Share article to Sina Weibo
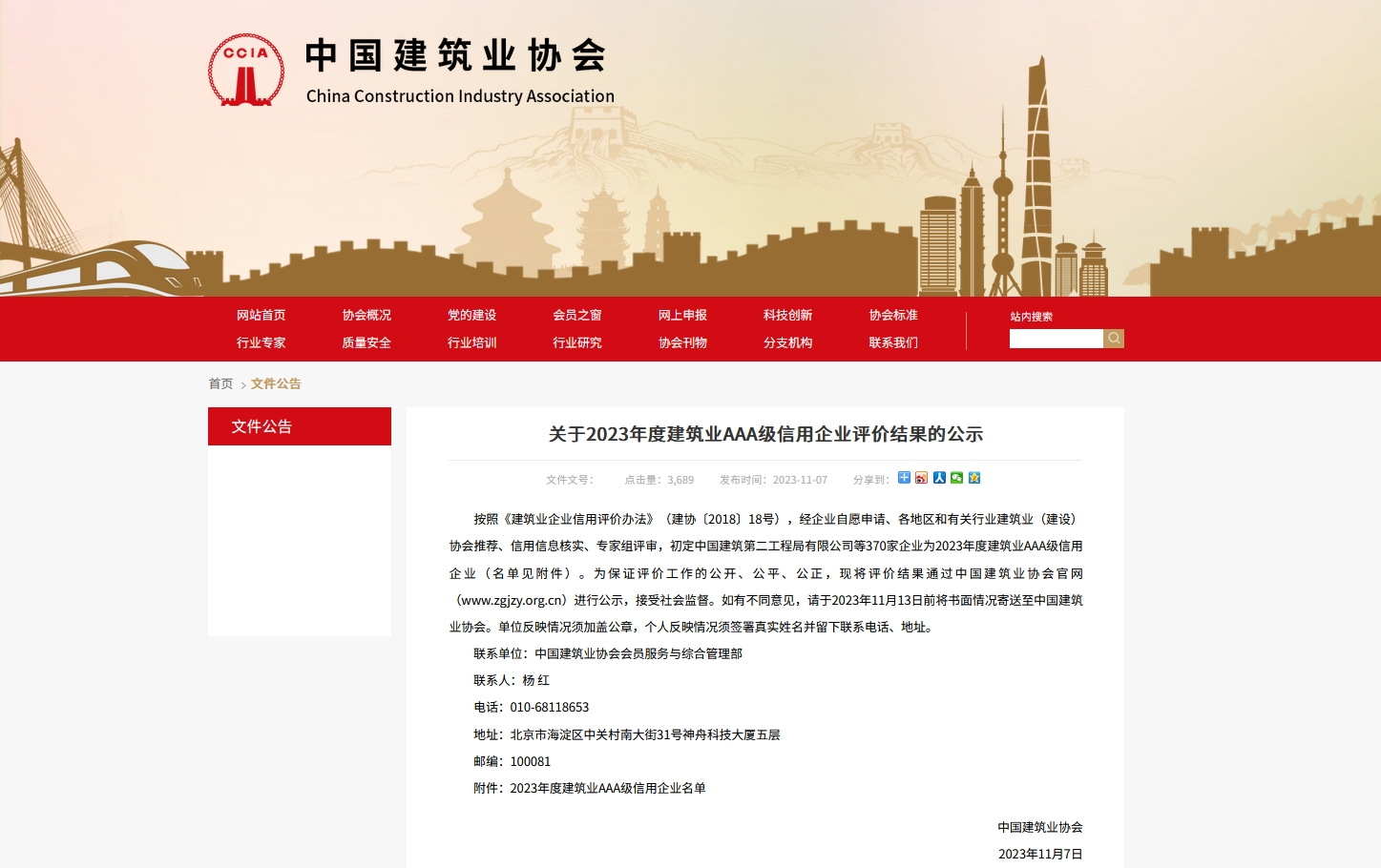This screenshot has height=868, width=1381. 921,478
